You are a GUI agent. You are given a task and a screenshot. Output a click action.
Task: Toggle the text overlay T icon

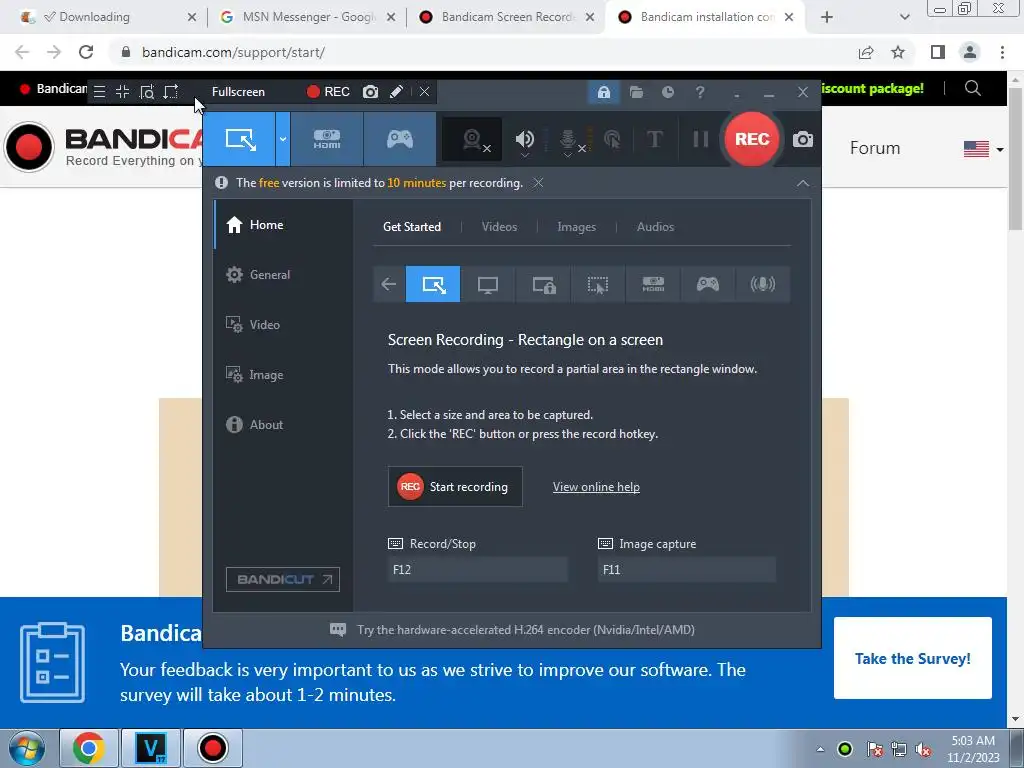click(654, 139)
